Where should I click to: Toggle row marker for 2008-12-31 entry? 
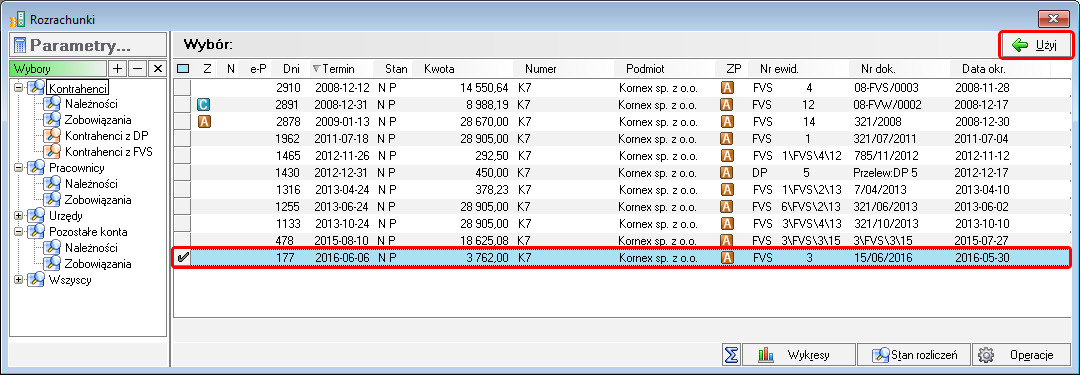point(183,104)
